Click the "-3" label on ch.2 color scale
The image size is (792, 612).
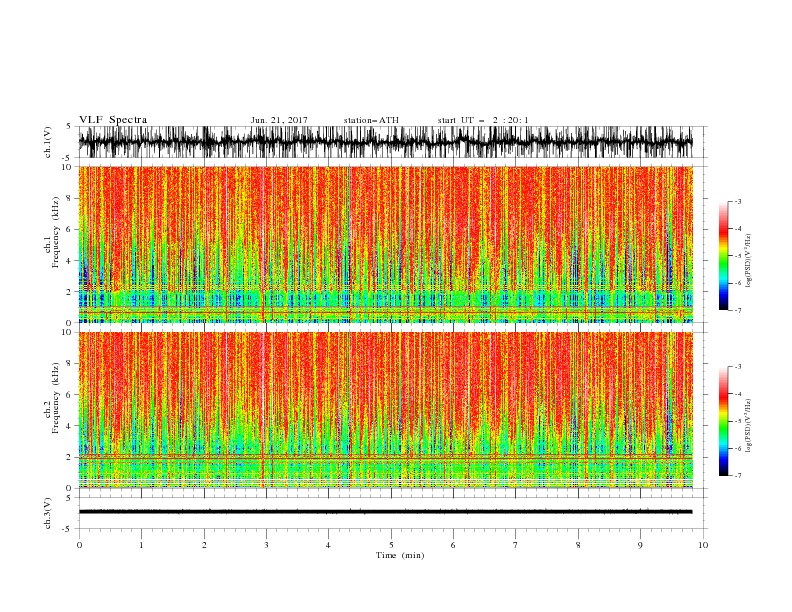(x=738, y=367)
